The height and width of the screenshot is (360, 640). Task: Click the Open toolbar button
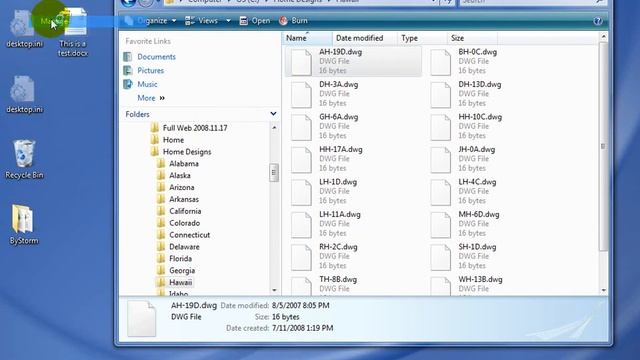pyautogui.click(x=255, y=20)
